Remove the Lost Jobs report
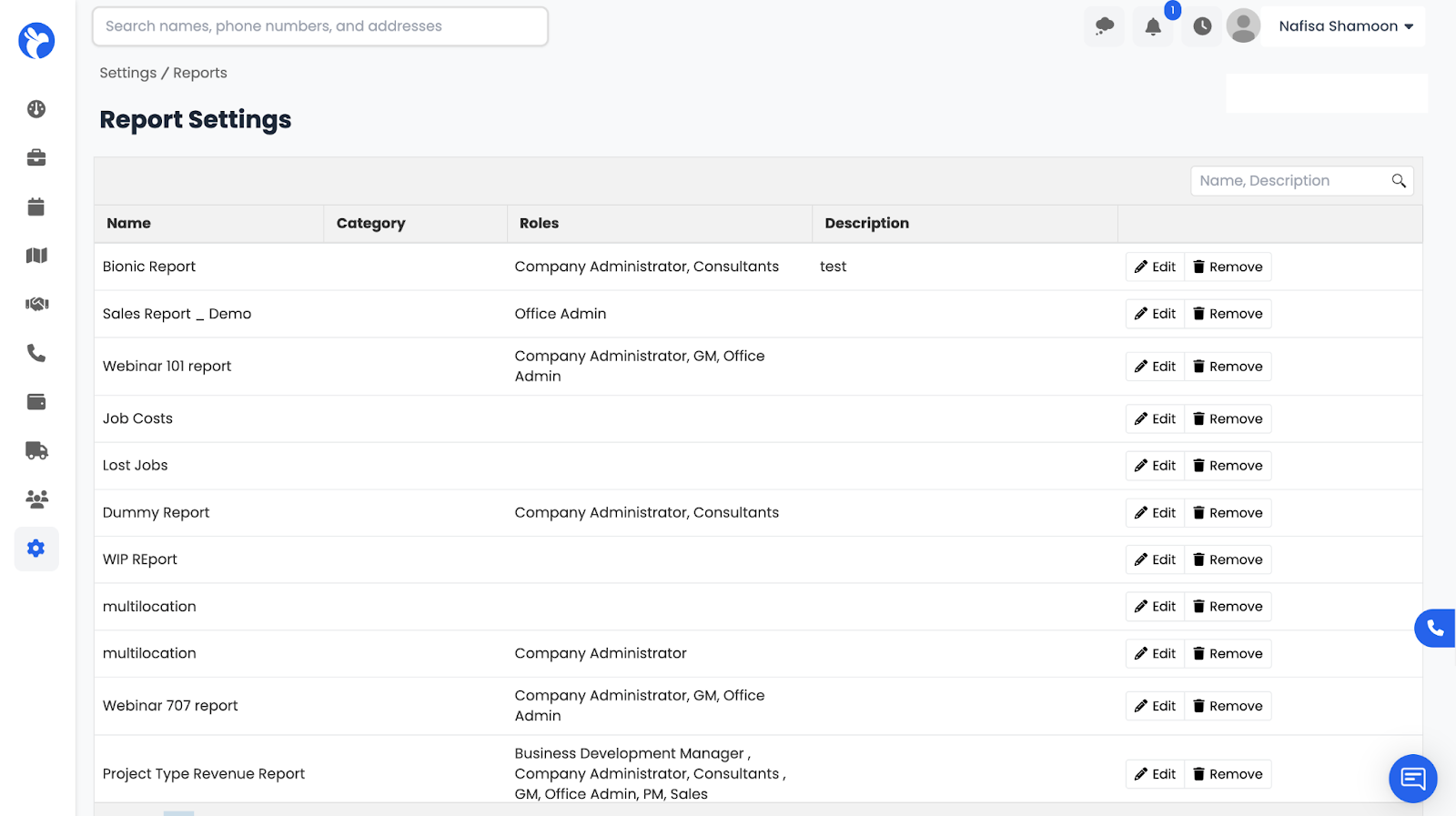 click(x=1228, y=466)
